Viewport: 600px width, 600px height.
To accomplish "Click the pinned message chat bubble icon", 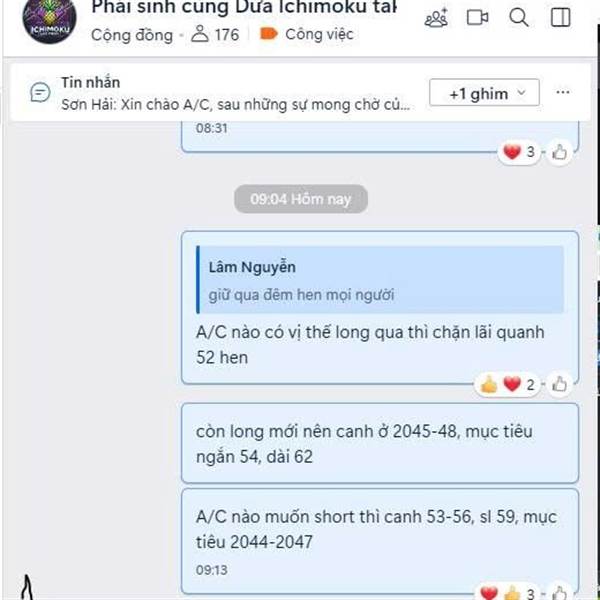I will tap(40, 93).
